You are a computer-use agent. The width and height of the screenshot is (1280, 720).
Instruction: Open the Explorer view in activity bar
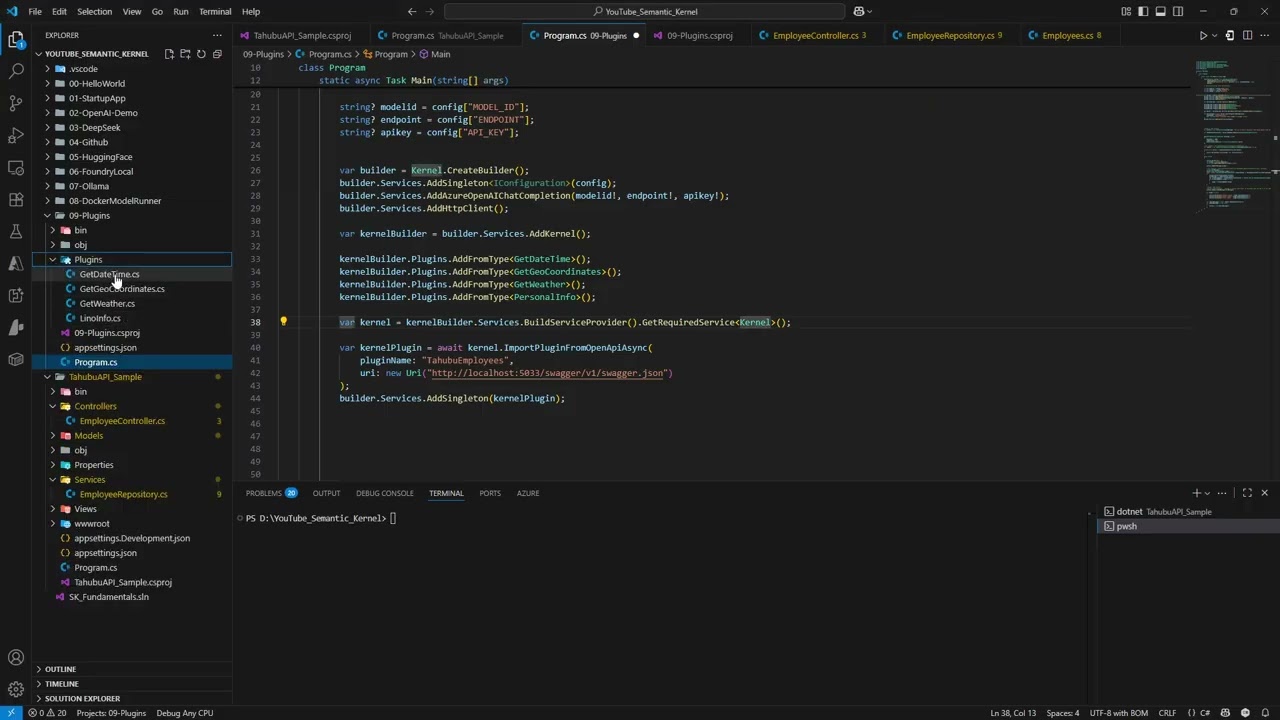click(x=16, y=40)
